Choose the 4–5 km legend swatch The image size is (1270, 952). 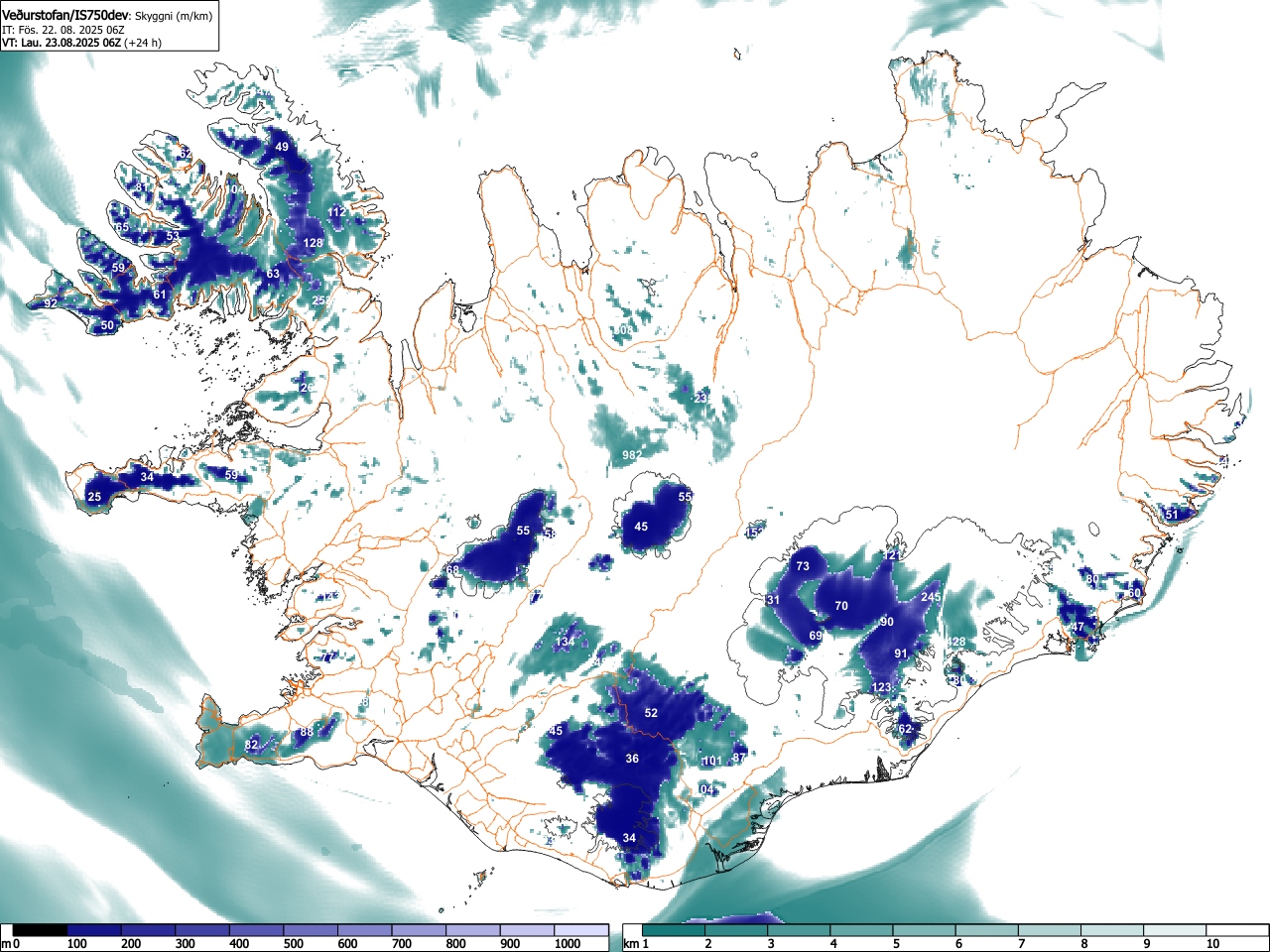(863, 930)
